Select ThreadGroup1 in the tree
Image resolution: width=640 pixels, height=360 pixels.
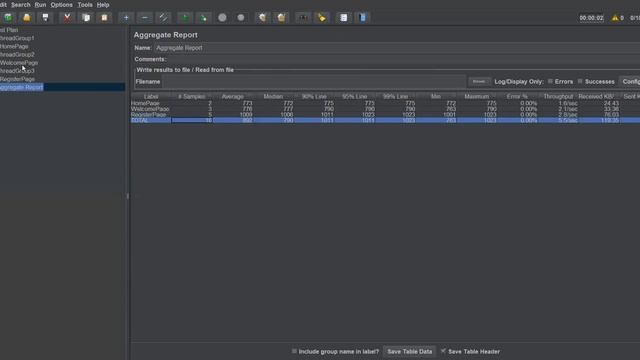(17, 38)
